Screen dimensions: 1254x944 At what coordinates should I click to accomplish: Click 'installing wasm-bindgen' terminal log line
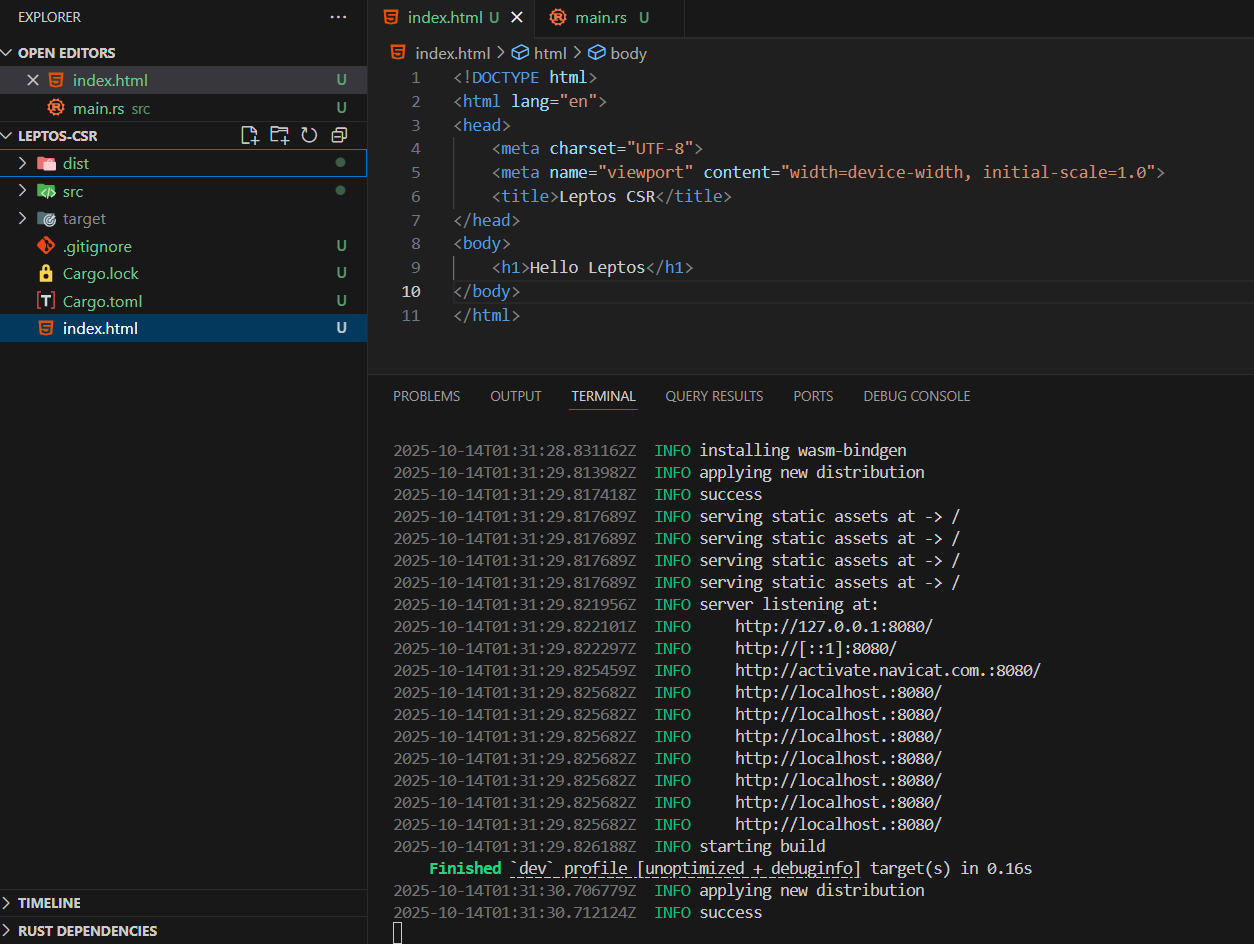coord(803,450)
